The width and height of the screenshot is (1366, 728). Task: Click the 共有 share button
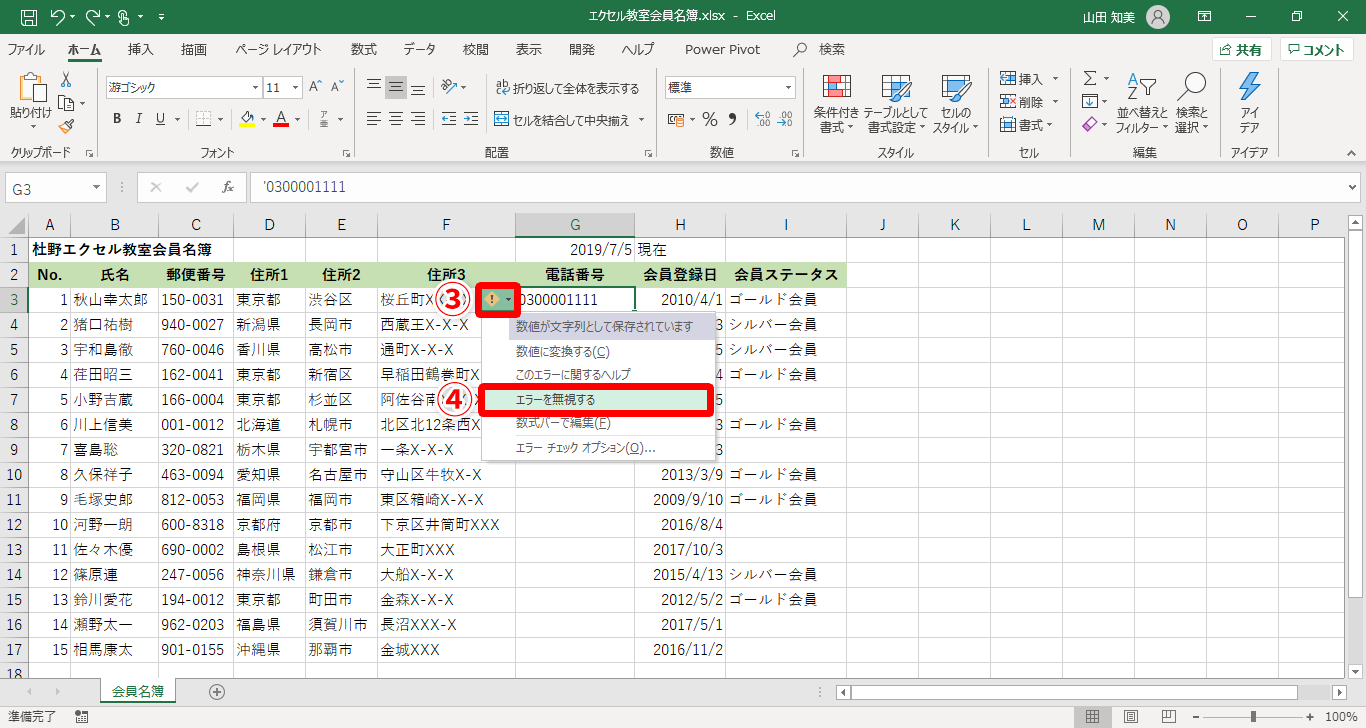click(1241, 50)
